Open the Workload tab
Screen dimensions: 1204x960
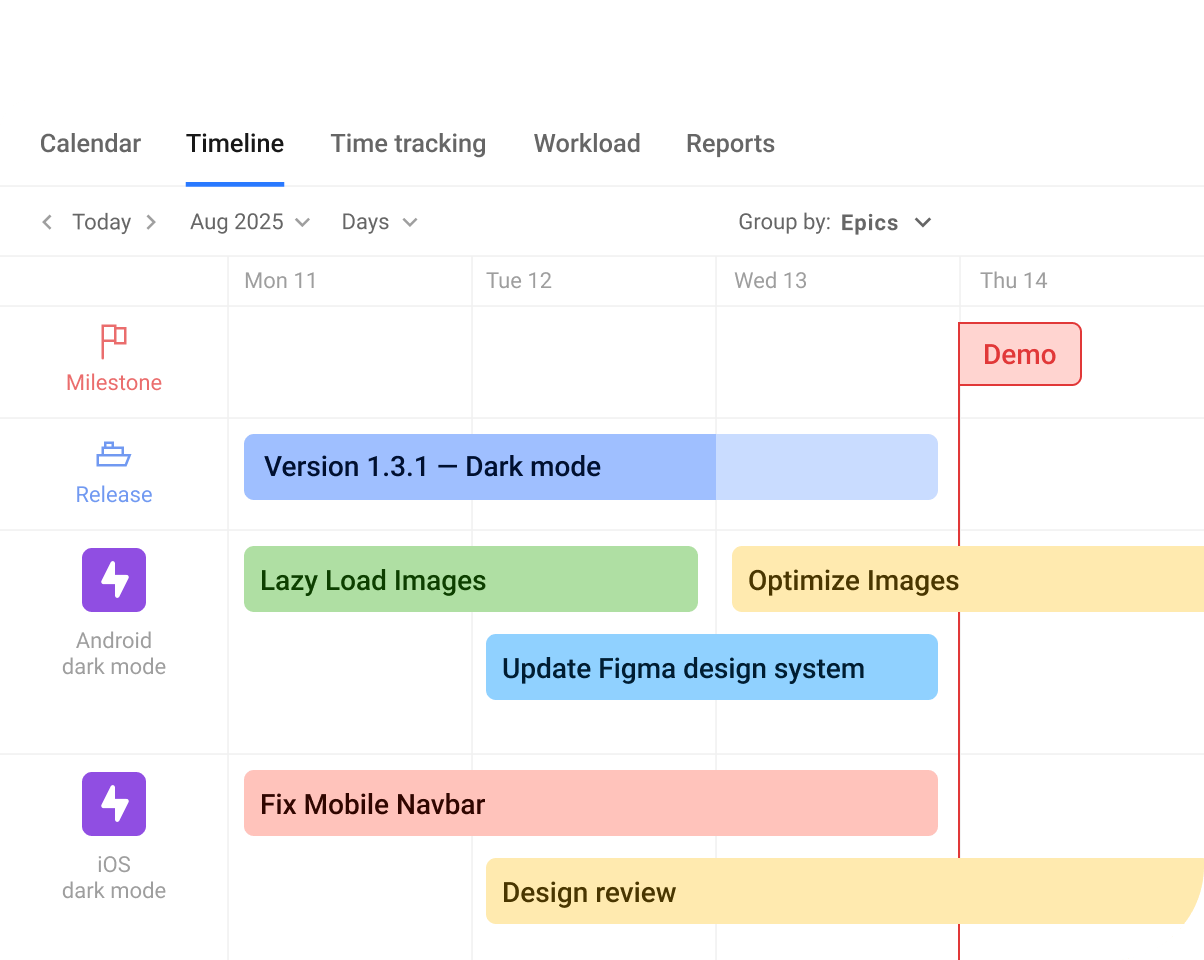tap(586, 143)
